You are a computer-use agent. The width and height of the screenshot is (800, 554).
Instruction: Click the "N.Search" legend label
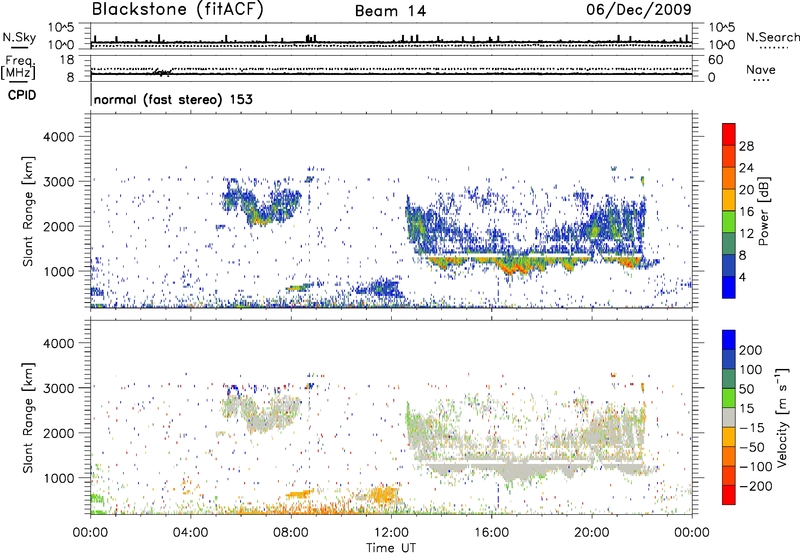pyautogui.click(x=772, y=37)
